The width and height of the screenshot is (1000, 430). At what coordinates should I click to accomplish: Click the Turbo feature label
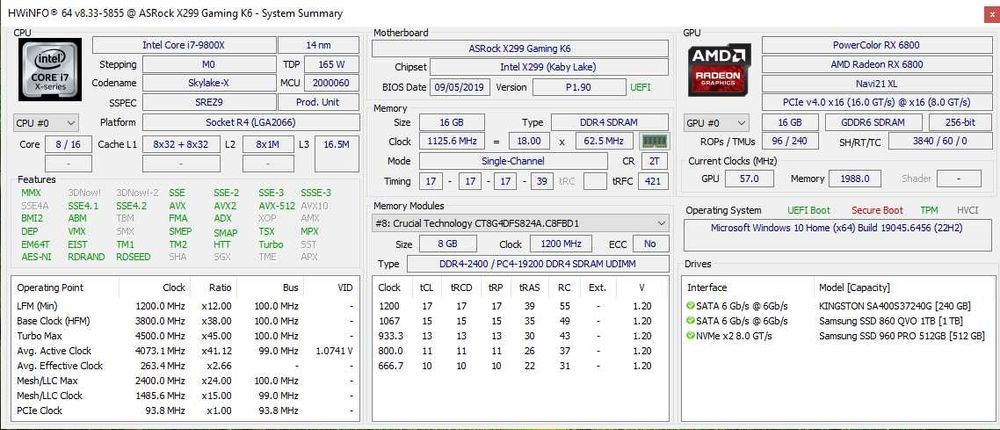(270, 244)
